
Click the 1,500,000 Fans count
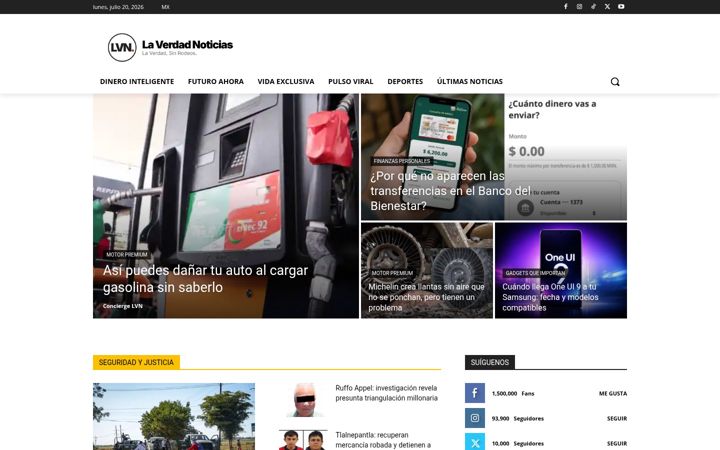[513, 394]
